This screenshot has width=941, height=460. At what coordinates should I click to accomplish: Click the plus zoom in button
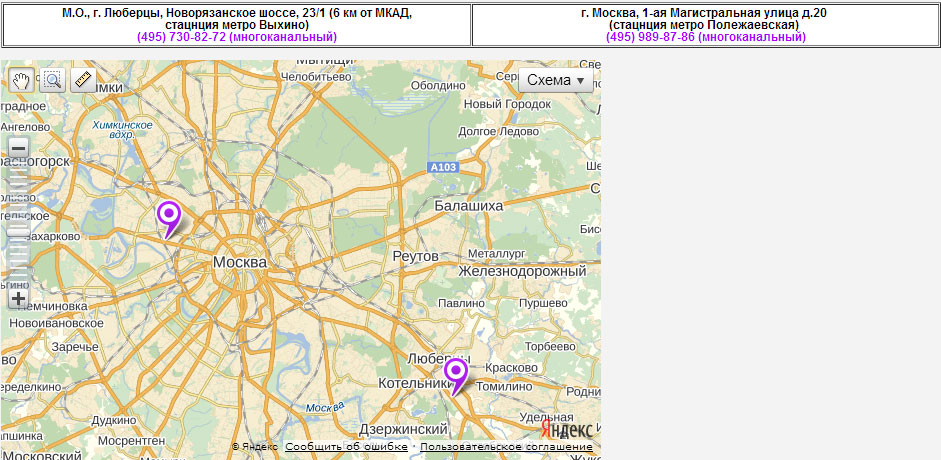click(x=18, y=298)
